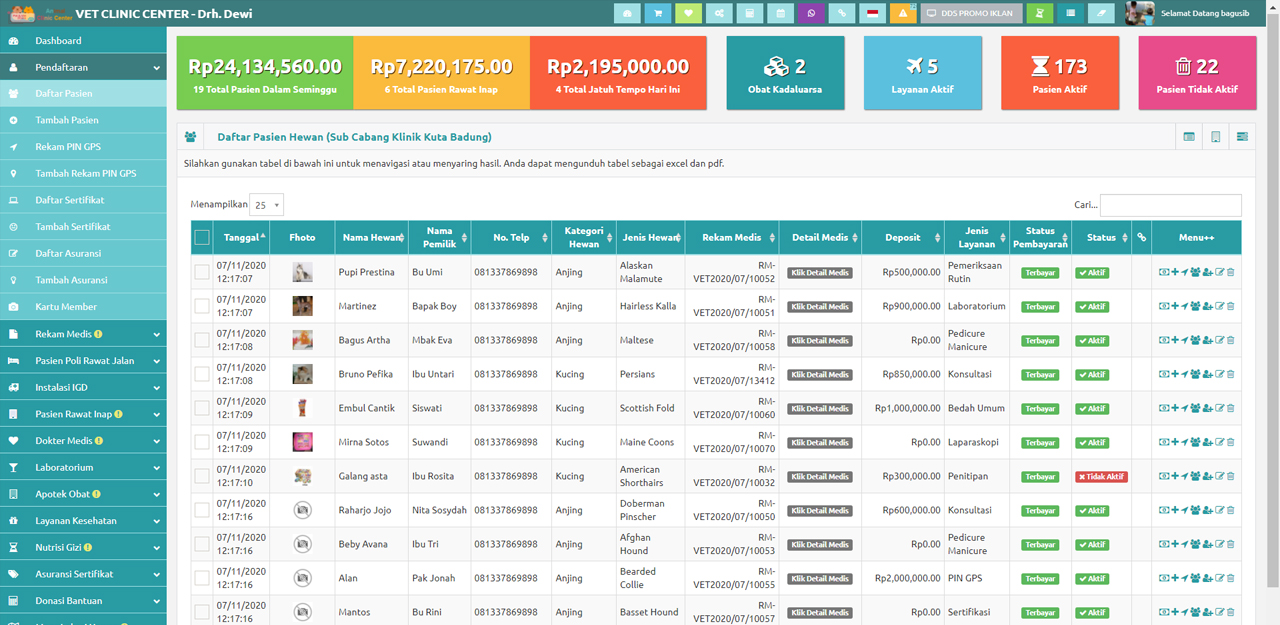This screenshot has height=625, width=1280.
Task: Click the Cari search input field
Action: coord(1170,205)
